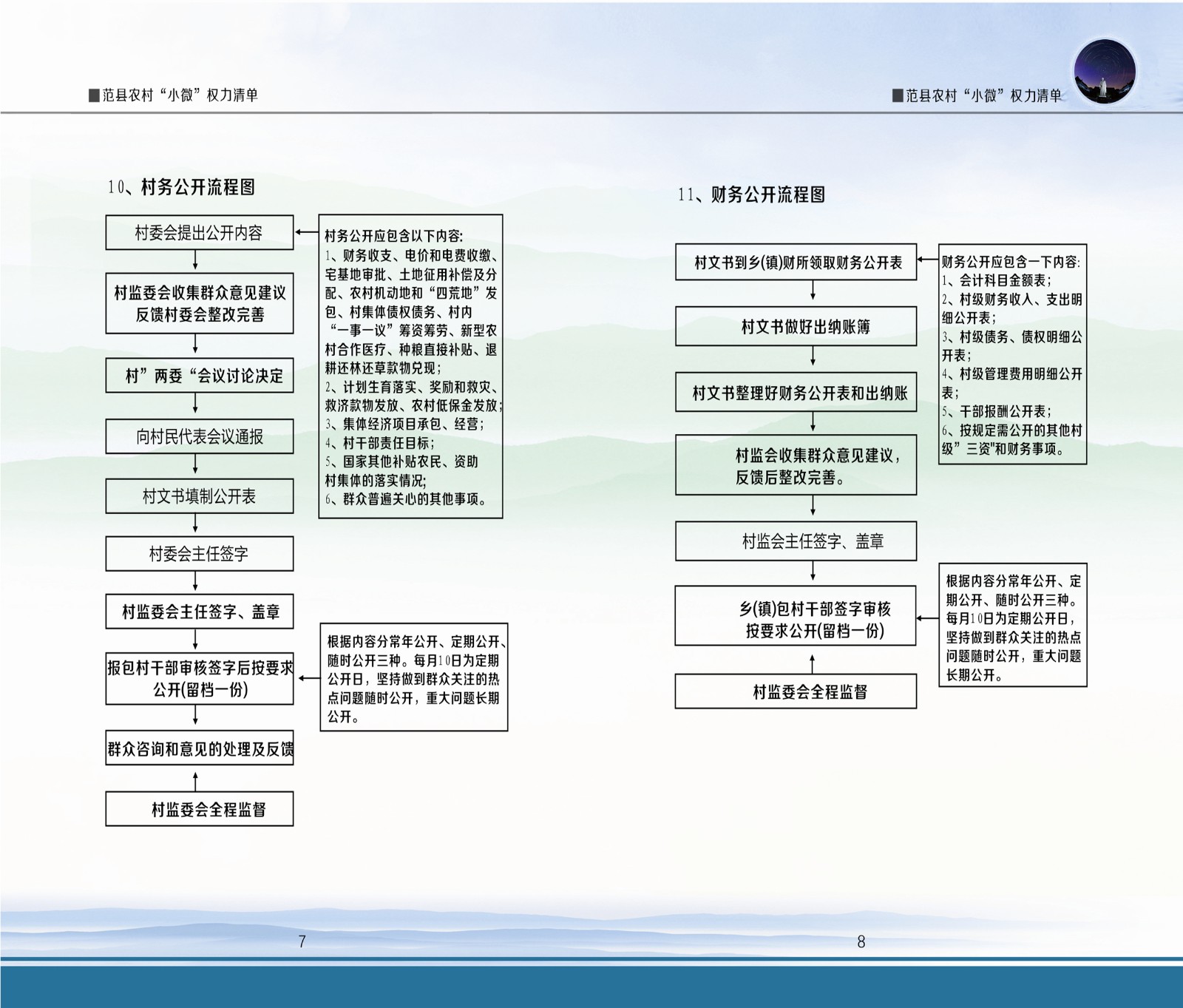Select the '村委会提出公开内容' flowchart box
The height and width of the screenshot is (1008, 1183).
coord(200,233)
